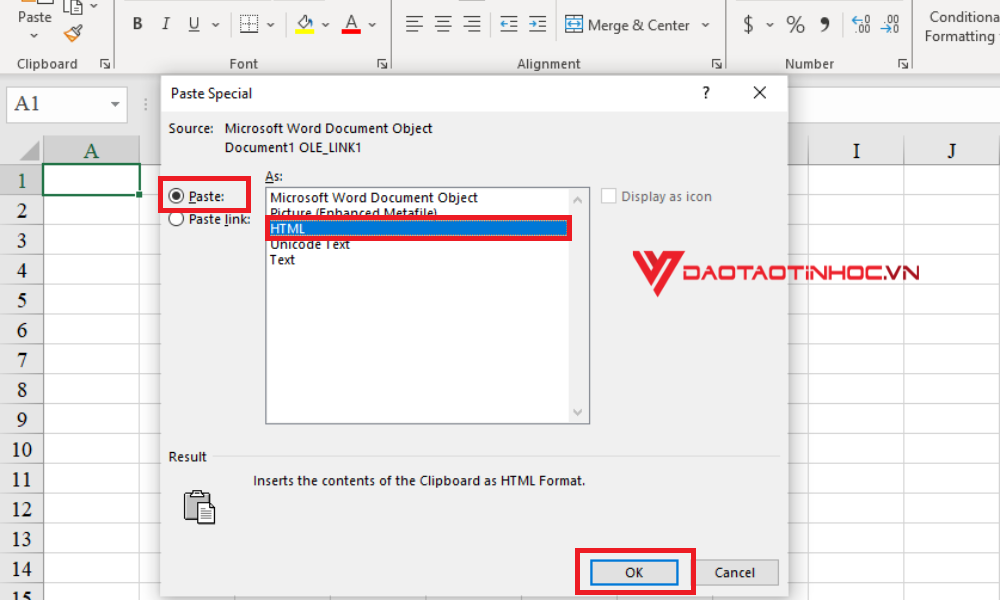Open underline style dropdown arrow

216,25
